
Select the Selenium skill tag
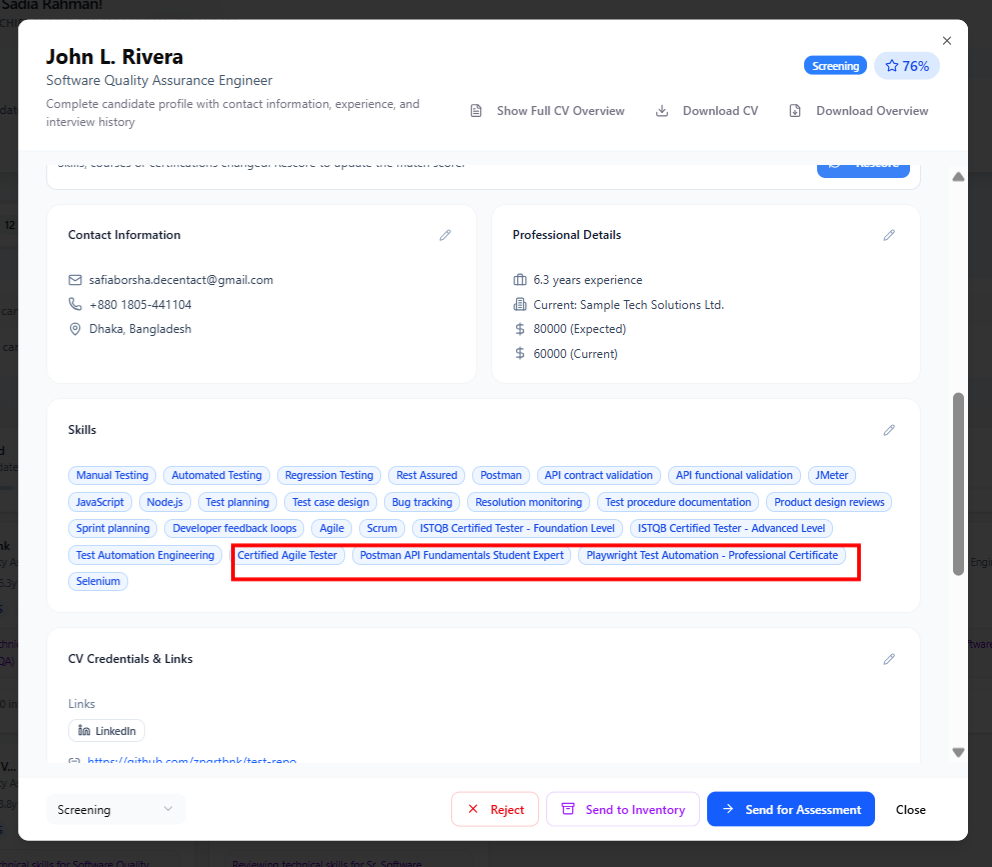(98, 582)
